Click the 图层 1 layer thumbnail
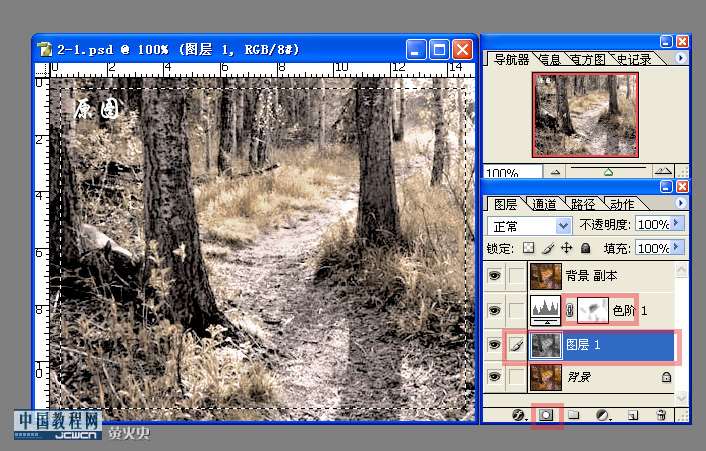 tap(546, 345)
